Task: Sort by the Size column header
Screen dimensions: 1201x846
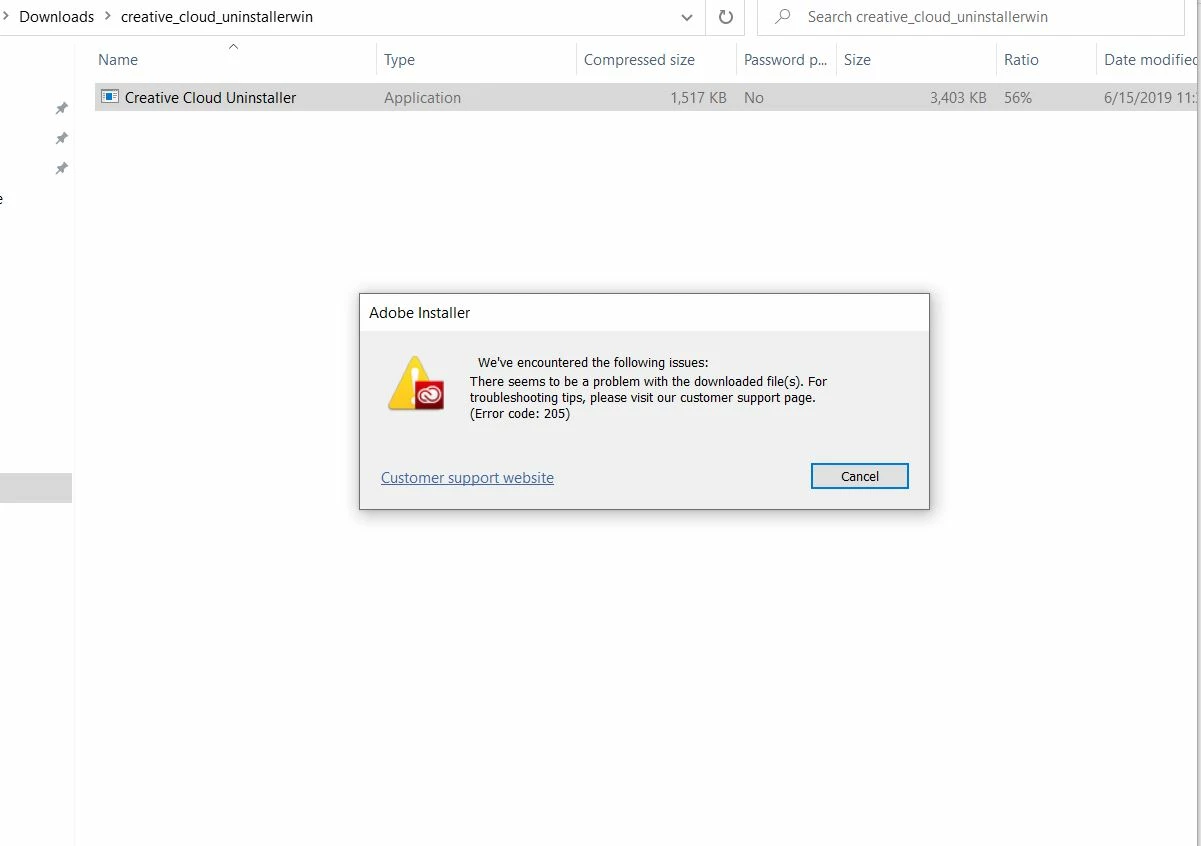Action: pos(857,60)
